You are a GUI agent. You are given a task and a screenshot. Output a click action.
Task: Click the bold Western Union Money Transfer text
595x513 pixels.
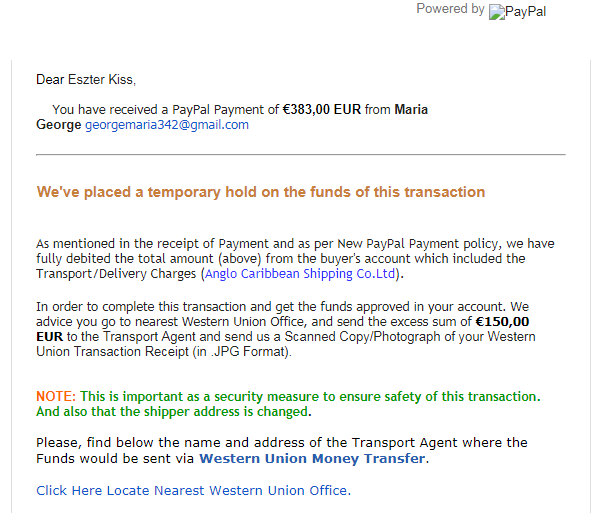tap(312, 458)
